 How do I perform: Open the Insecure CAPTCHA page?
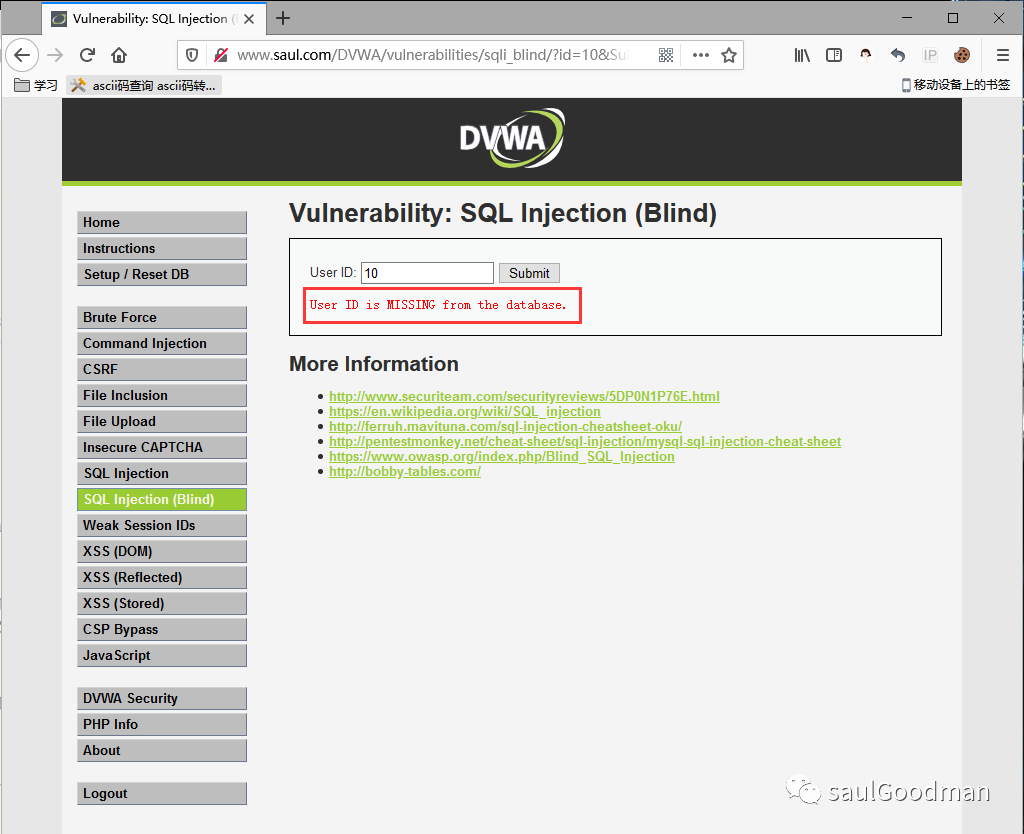tap(162, 447)
